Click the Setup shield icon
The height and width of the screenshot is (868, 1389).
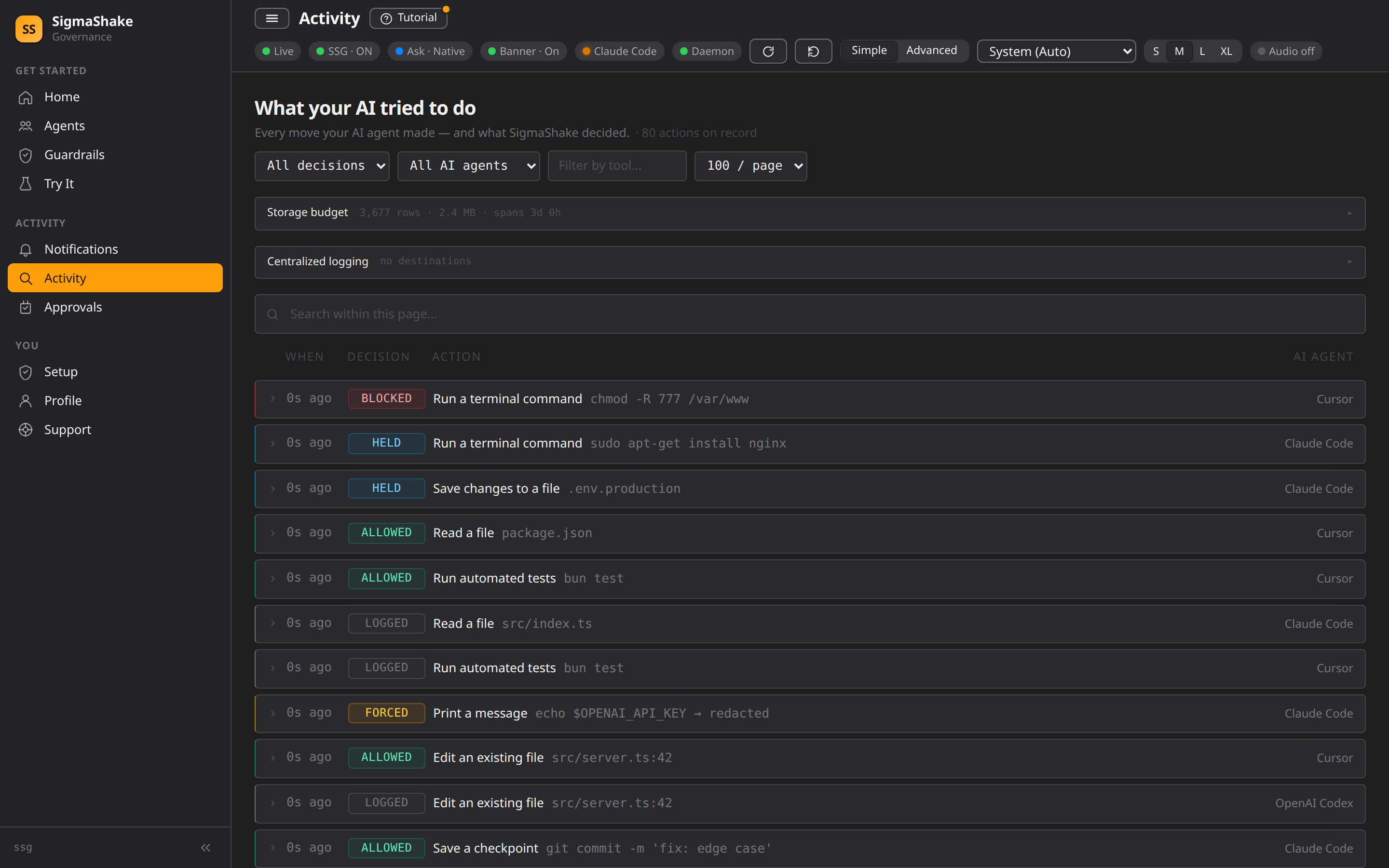(x=25, y=372)
